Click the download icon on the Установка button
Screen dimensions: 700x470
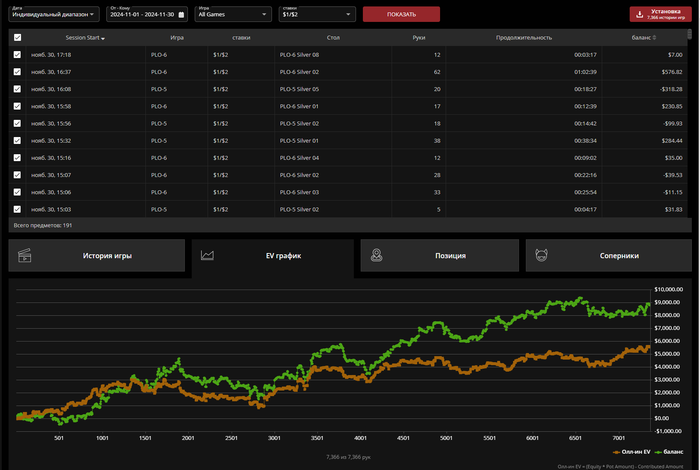click(x=639, y=14)
